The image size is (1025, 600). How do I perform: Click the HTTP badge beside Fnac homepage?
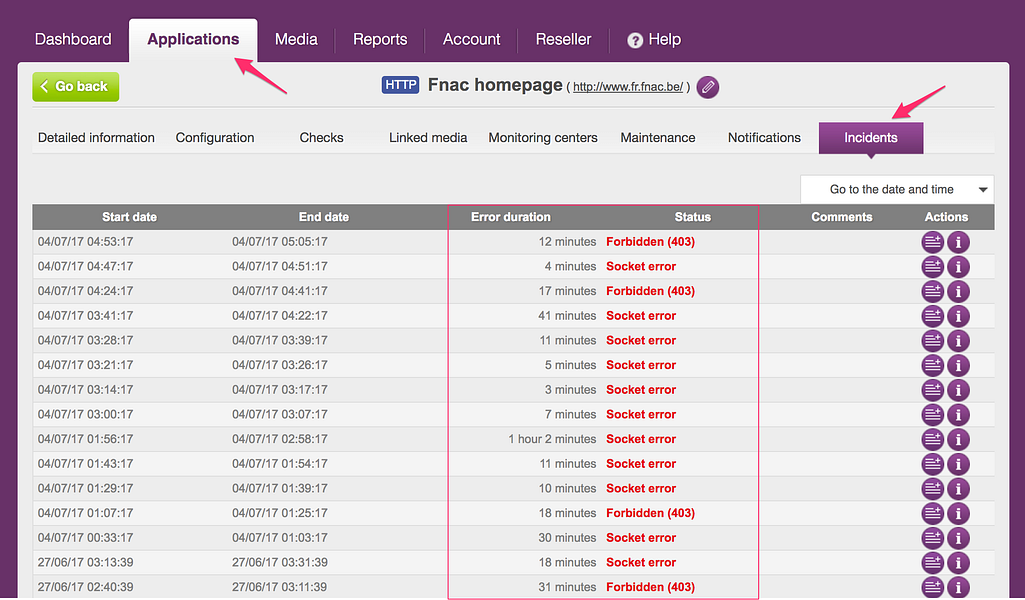(x=400, y=85)
